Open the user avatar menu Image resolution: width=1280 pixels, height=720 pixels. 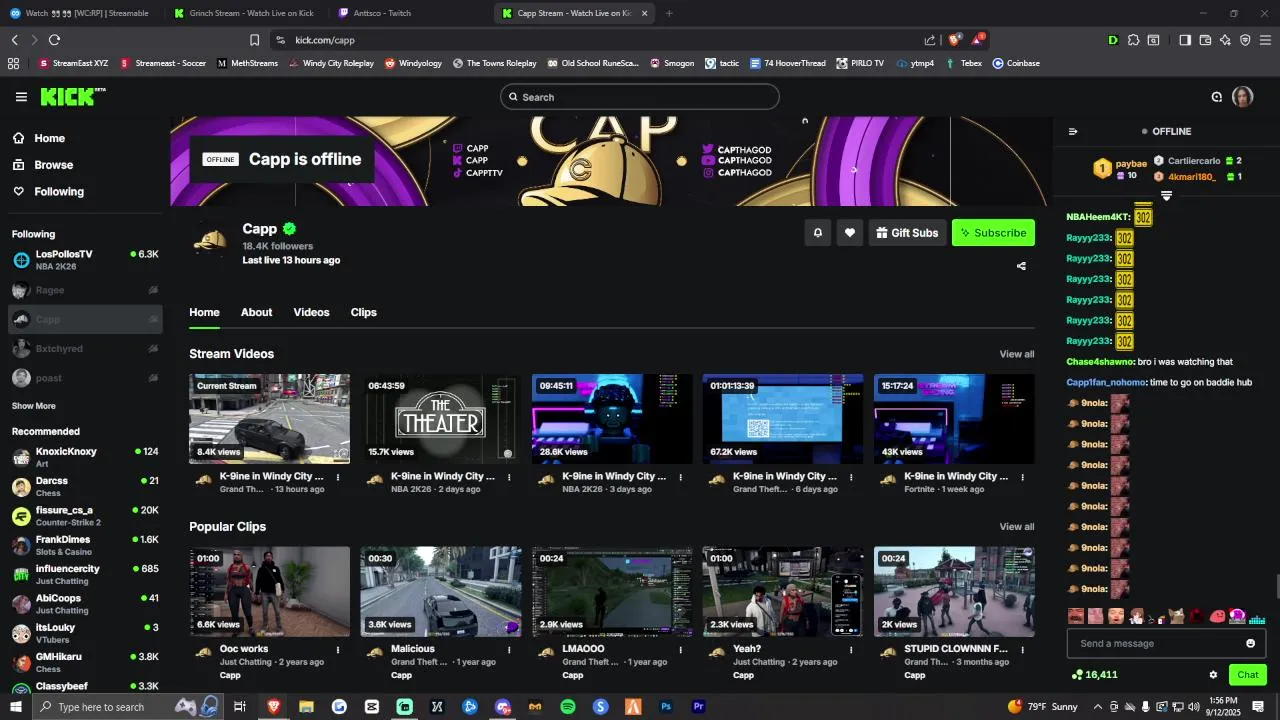(x=1242, y=97)
